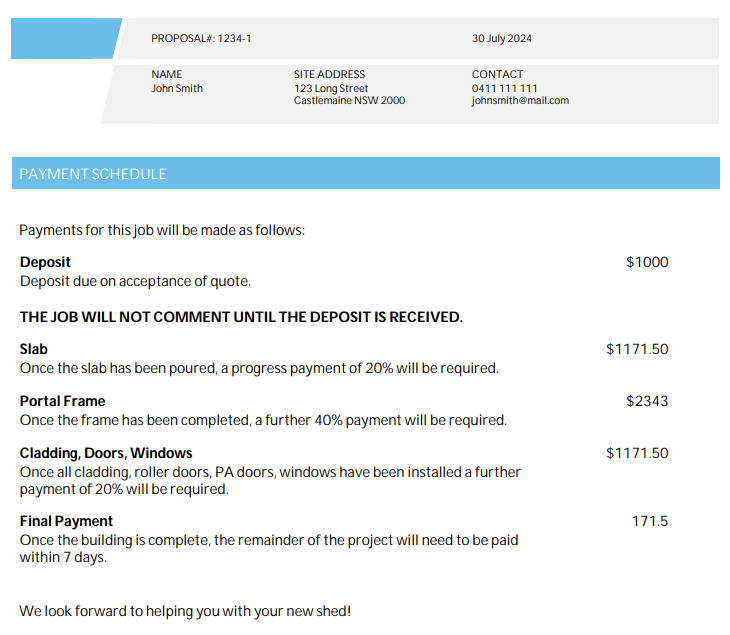Click the closing line about your new shed
The image size is (730, 635).
coord(185,610)
